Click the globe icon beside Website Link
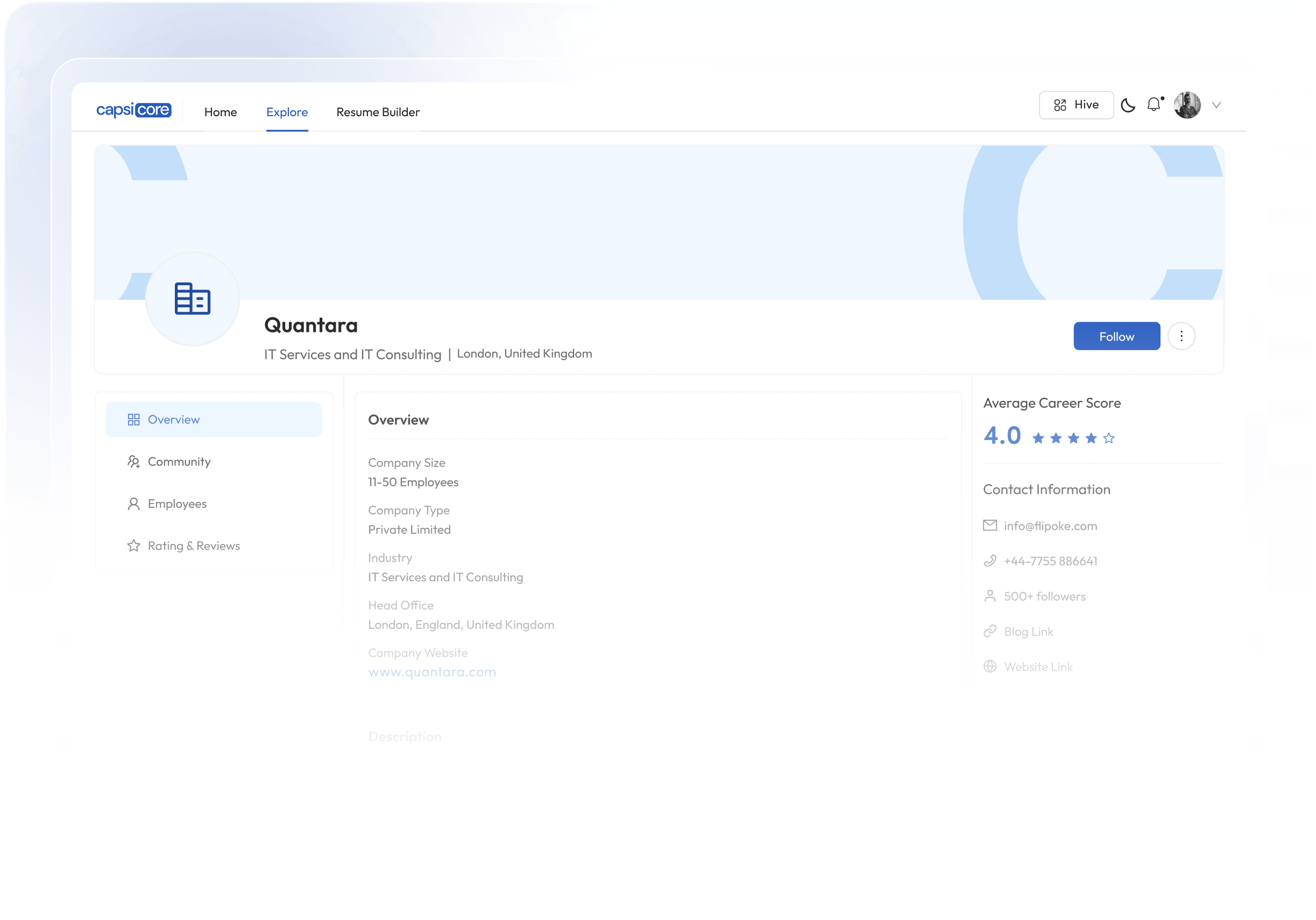 pos(989,666)
